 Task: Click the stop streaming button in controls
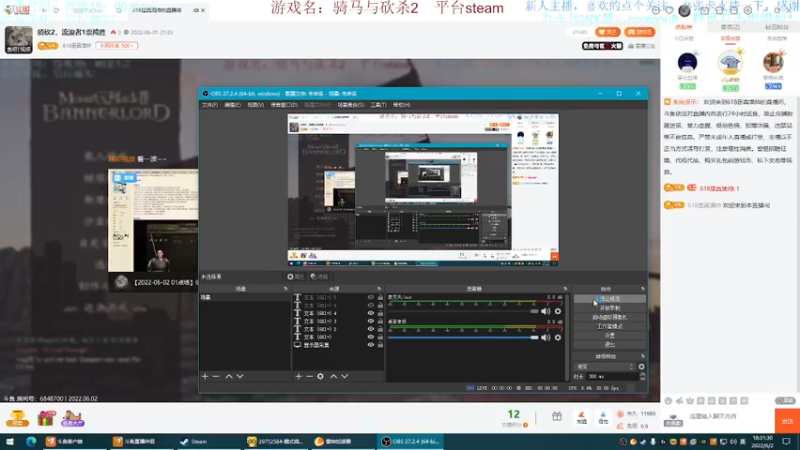coord(609,299)
